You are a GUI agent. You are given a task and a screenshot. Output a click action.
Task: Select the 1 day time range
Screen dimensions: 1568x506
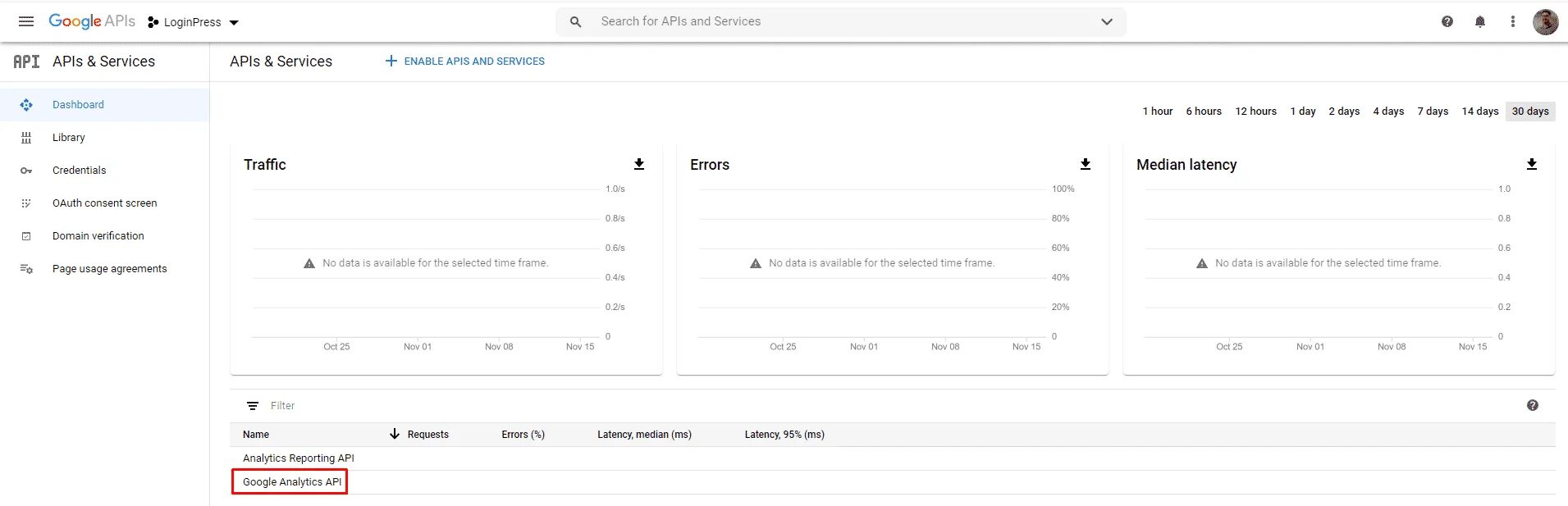point(1303,111)
